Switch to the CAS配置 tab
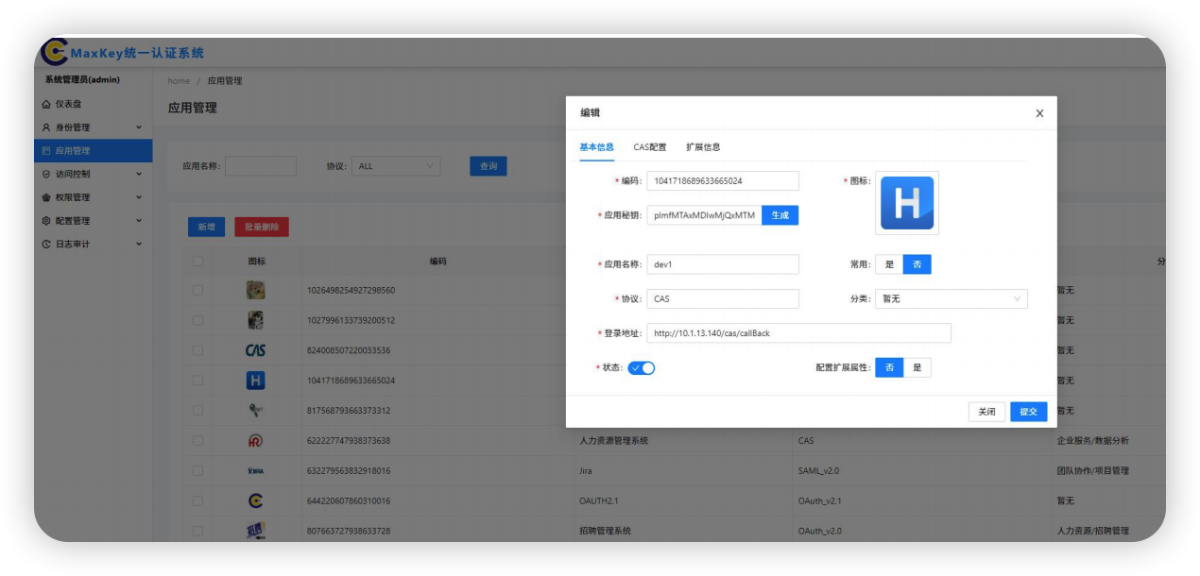Image resolution: width=1200 pixels, height=576 pixels. (650, 147)
